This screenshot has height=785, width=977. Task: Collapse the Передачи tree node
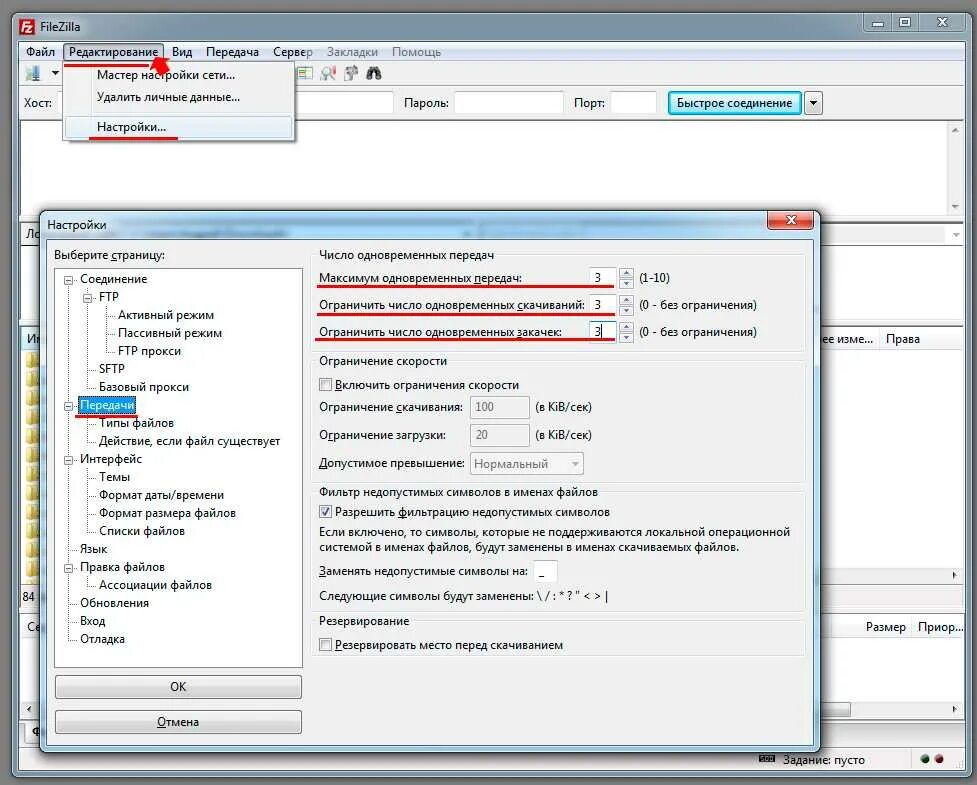pyautogui.click(x=69, y=406)
